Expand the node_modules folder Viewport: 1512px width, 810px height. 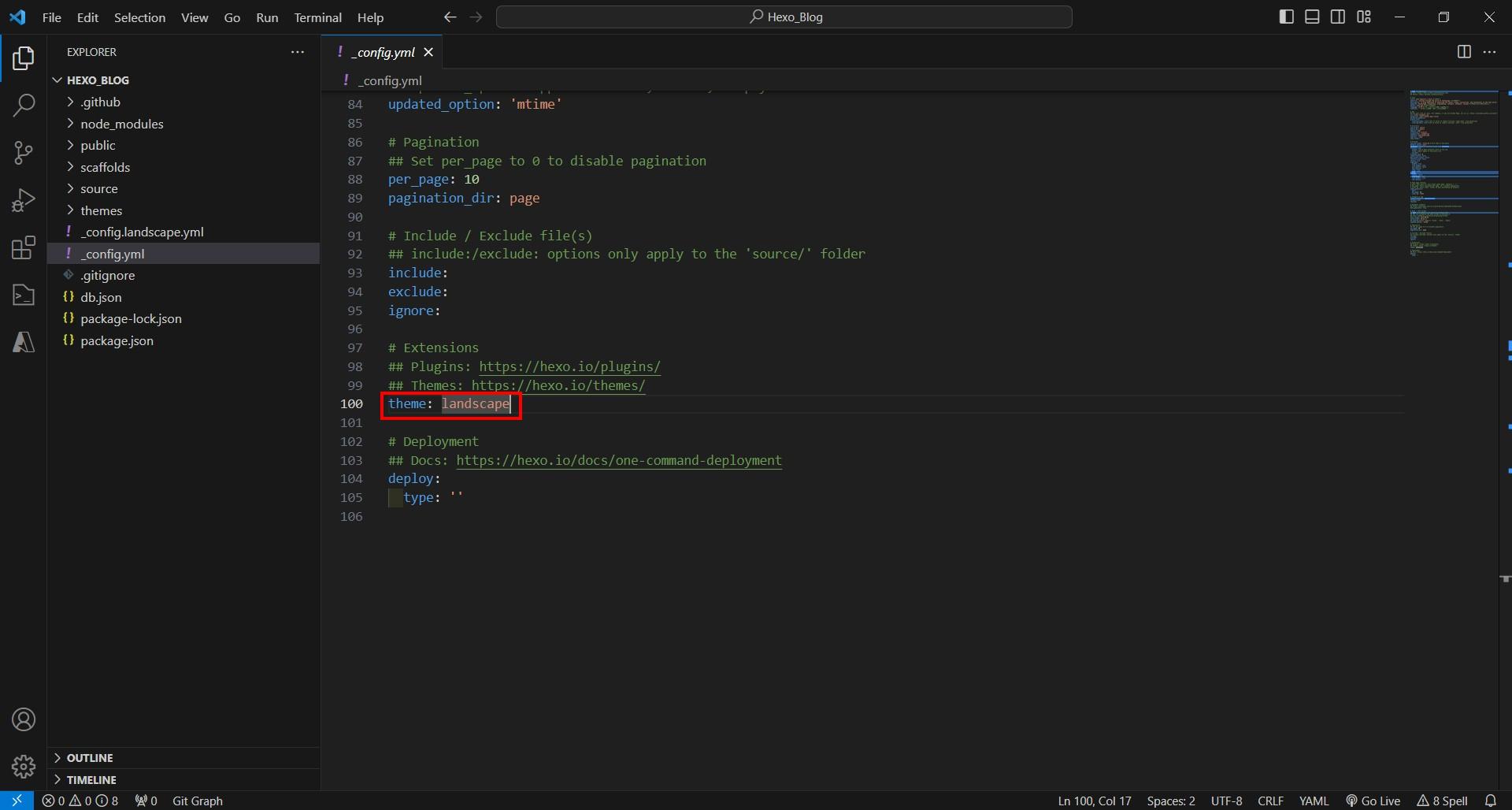[183, 124]
